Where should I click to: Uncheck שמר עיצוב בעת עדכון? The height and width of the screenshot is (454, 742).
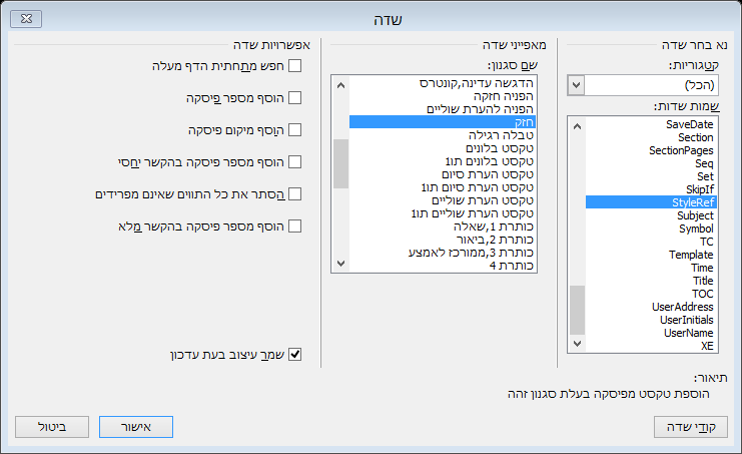[x=295, y=354]
